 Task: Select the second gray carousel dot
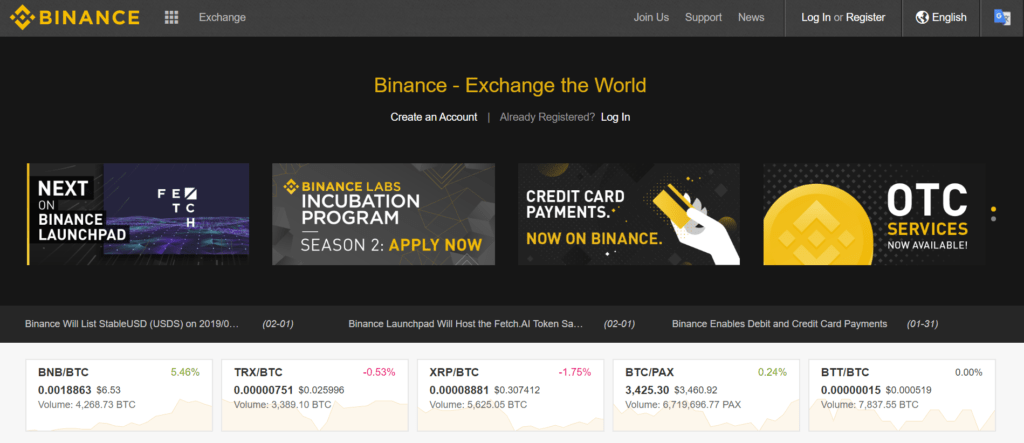click(993, 219)
